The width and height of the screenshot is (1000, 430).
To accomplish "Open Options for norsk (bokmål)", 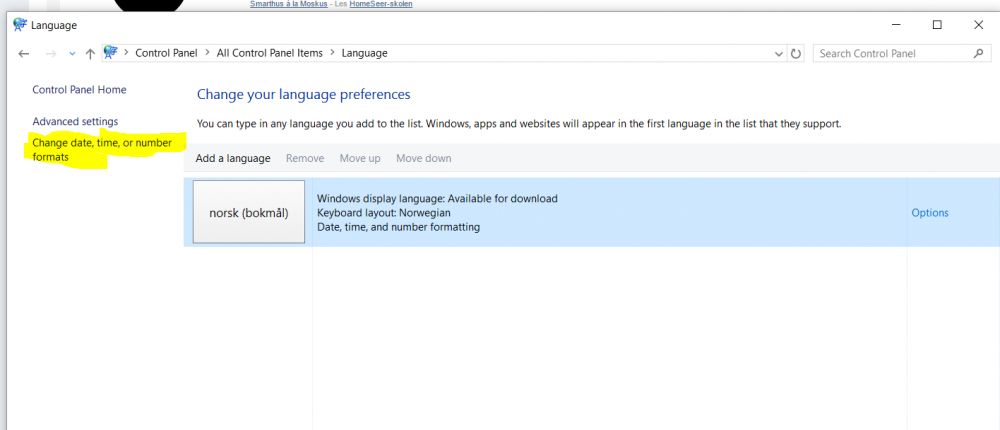I will (929, 213).
